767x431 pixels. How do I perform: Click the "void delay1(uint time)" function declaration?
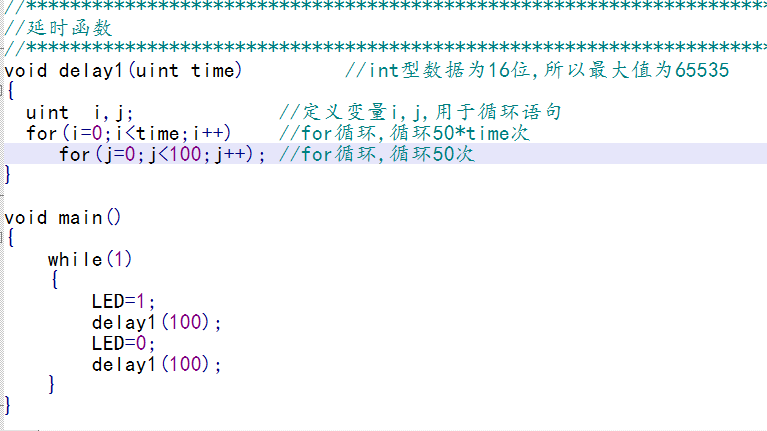pyautogui.click(x=123, y=70)
